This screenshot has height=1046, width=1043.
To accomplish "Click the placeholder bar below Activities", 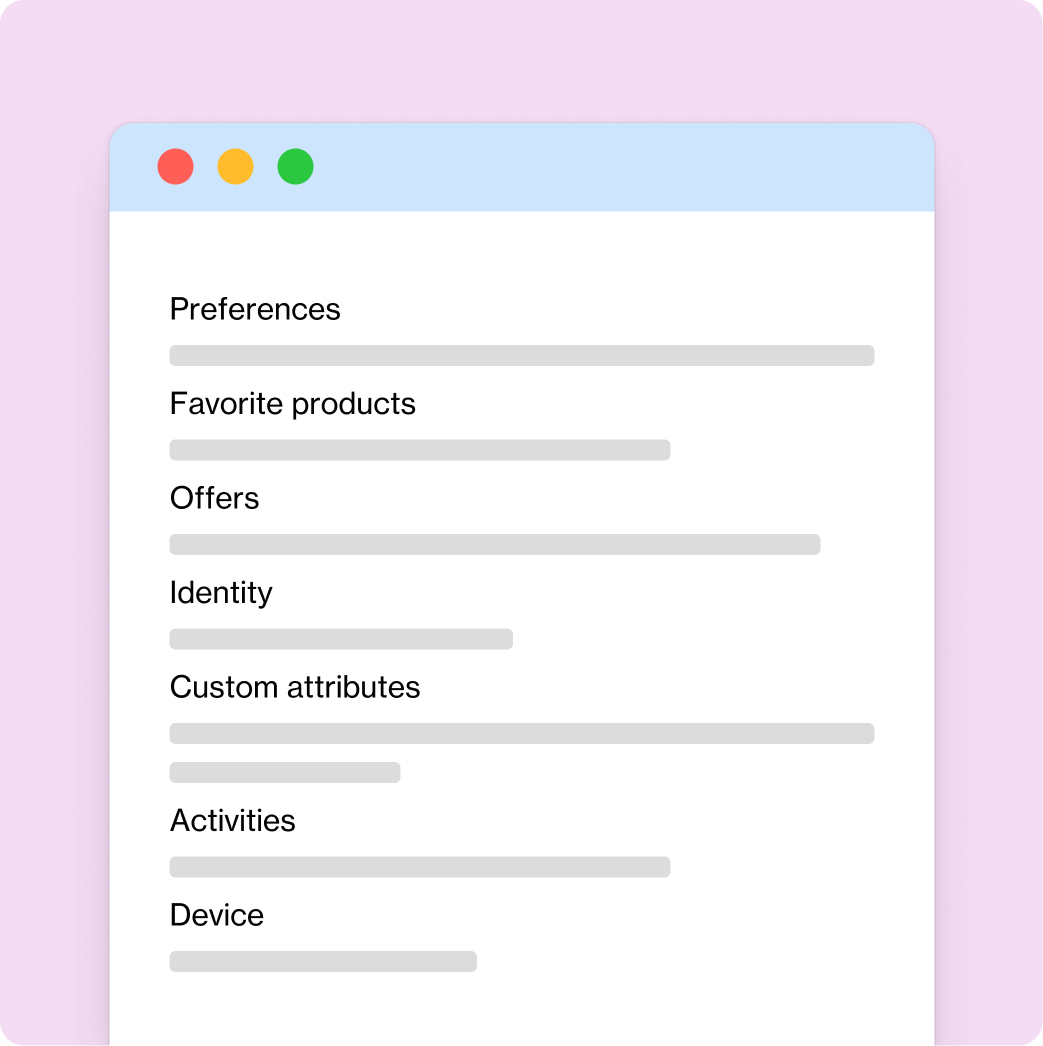I will tap(419, 867).
